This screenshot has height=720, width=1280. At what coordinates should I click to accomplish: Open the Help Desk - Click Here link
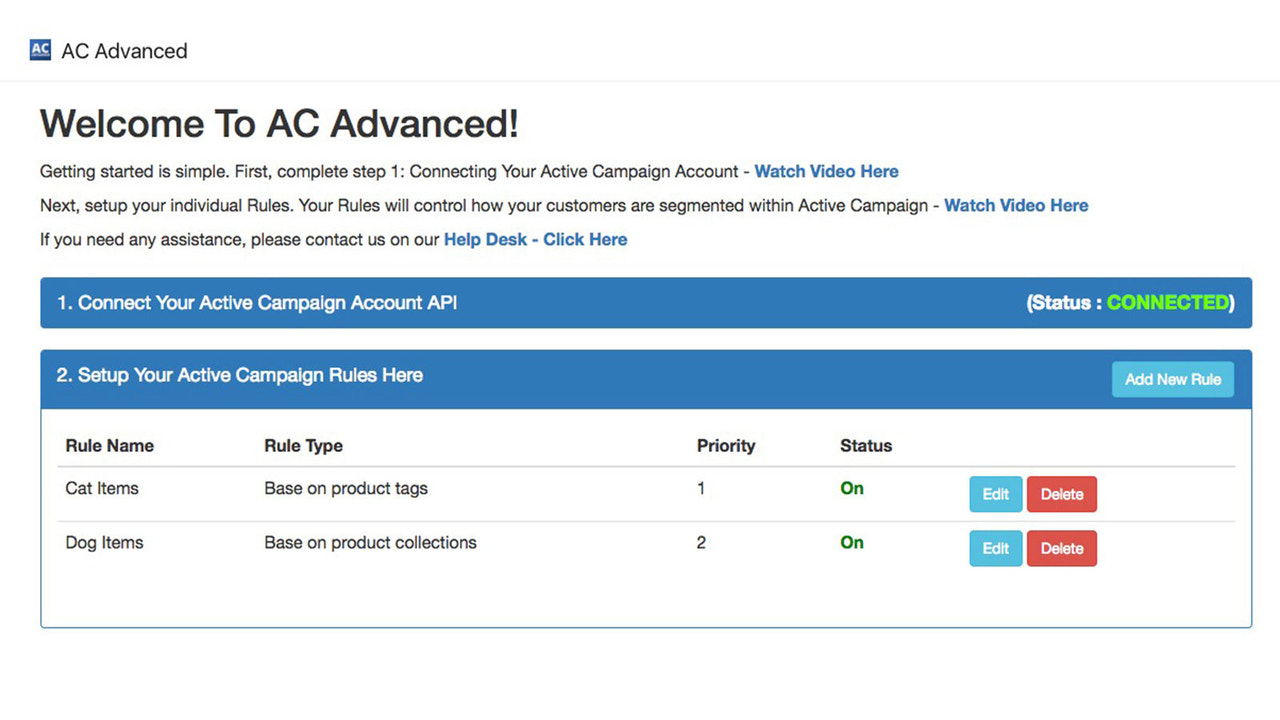pos(535,239)
